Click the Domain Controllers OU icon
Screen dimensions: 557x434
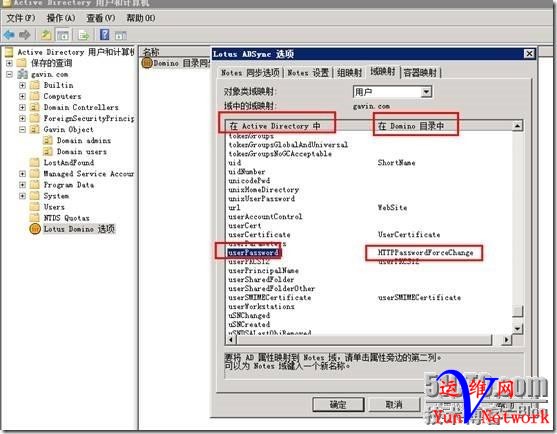click(35, 107)
